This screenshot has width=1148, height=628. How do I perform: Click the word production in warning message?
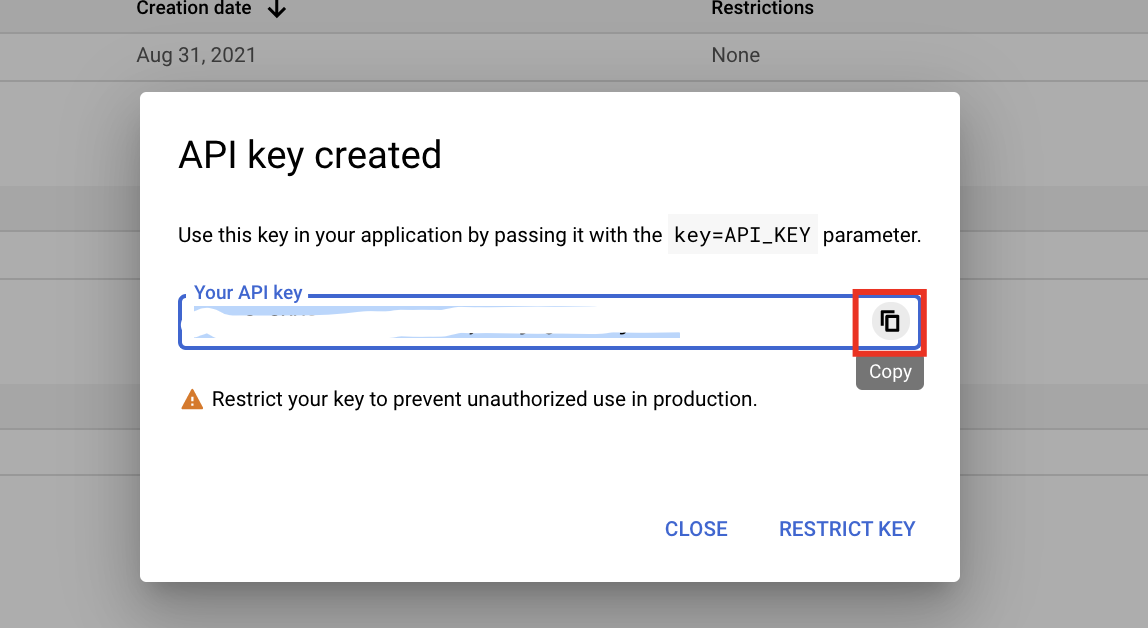coord(709,400)
